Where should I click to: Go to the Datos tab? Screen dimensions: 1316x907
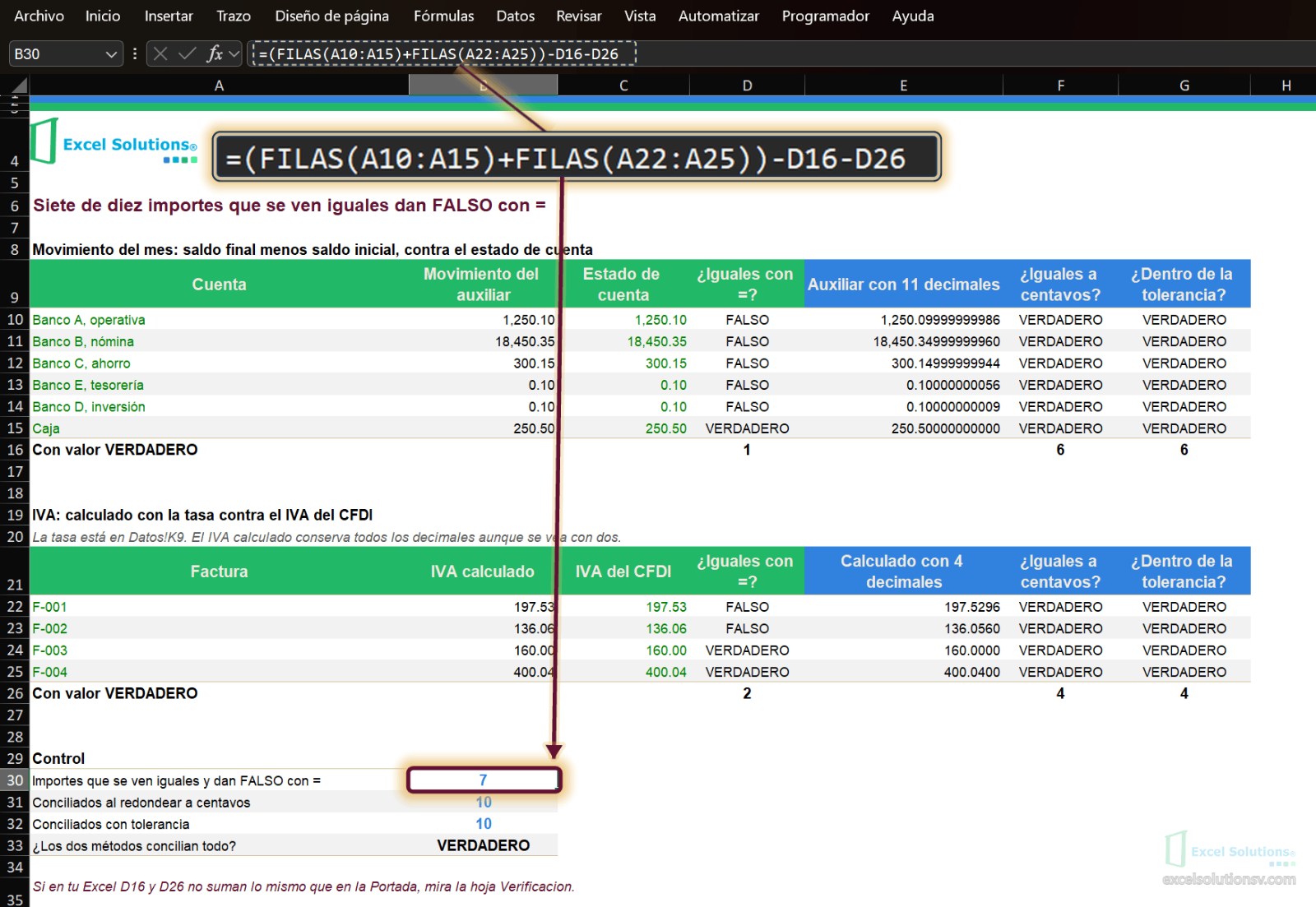point(516,16)
